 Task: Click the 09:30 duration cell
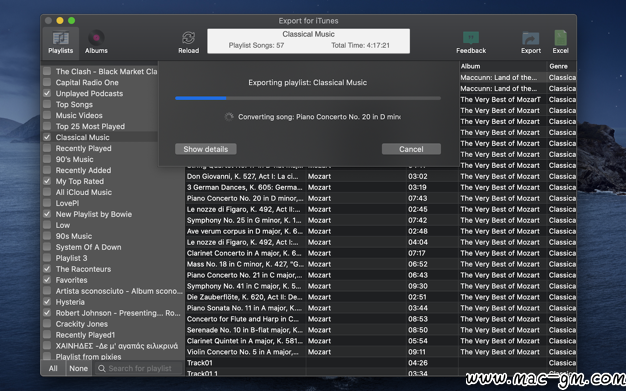click(418, 286)
